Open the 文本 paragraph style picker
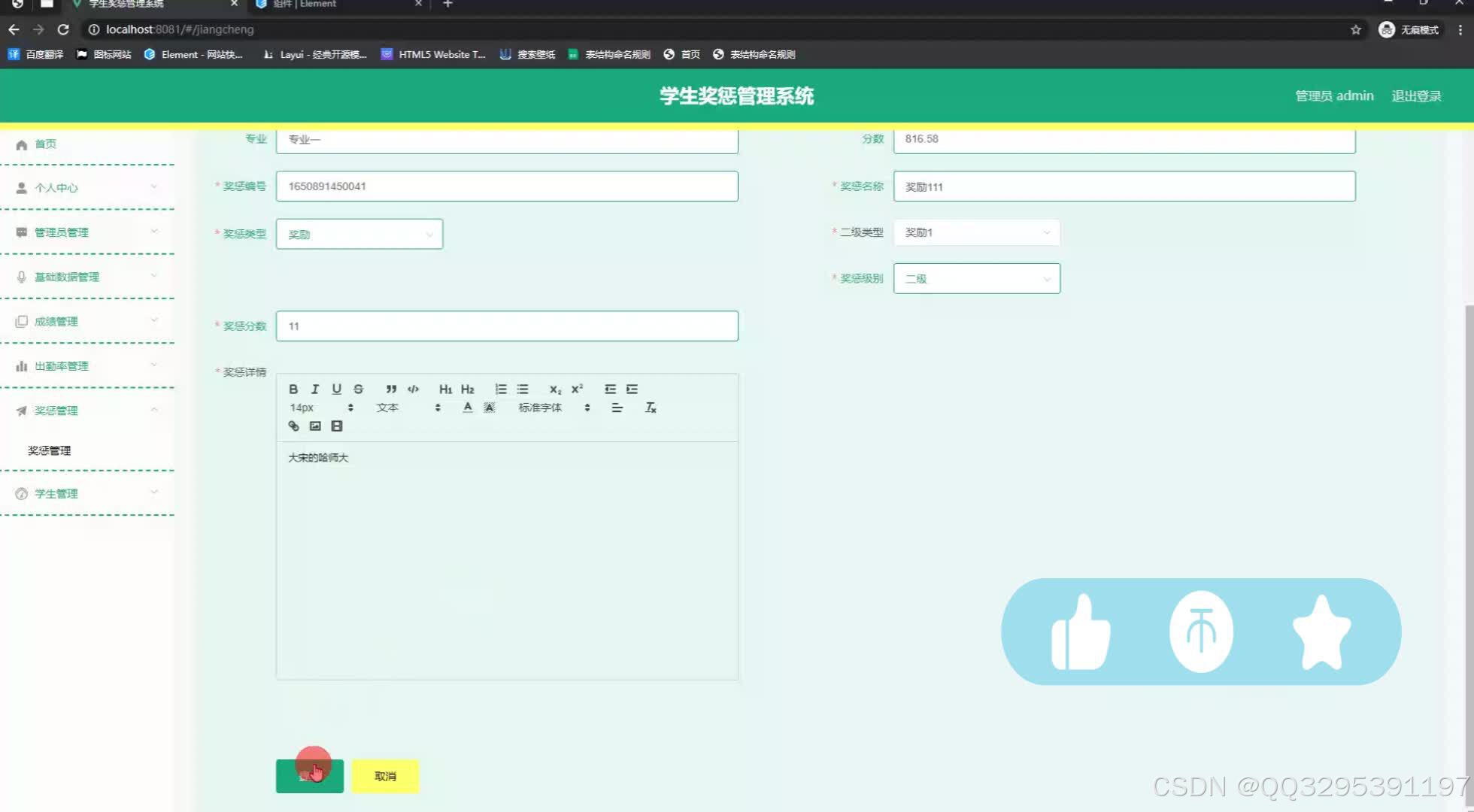 click(408, 408)
